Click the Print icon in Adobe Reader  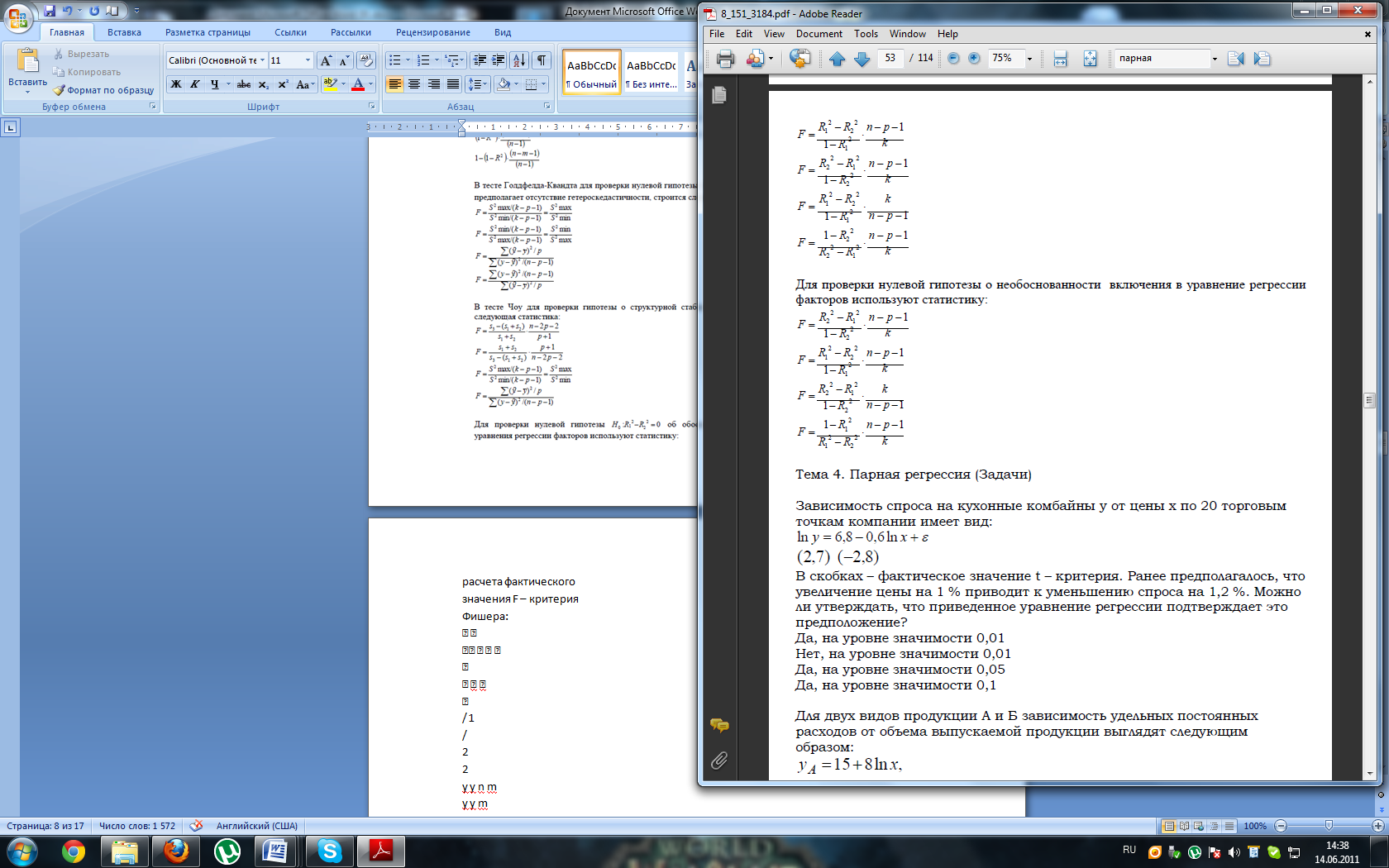[x=725, y=59]
